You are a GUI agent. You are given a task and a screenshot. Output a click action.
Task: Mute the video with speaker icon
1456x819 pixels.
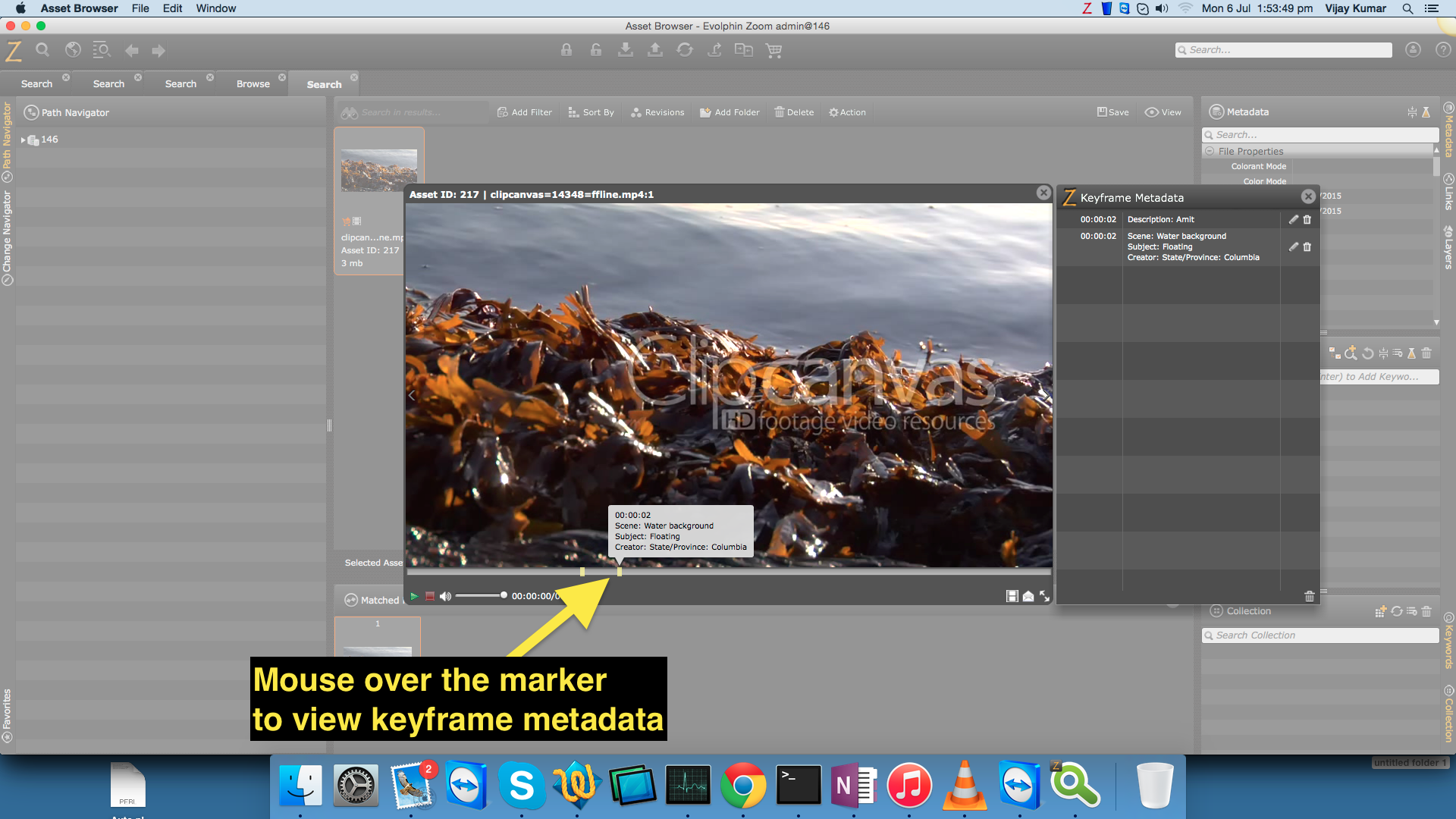[x=445, y=597]
